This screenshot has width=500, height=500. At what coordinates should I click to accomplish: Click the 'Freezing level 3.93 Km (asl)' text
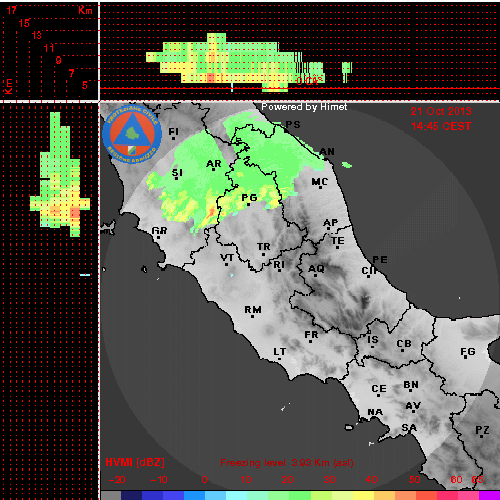tap(287, 463)
